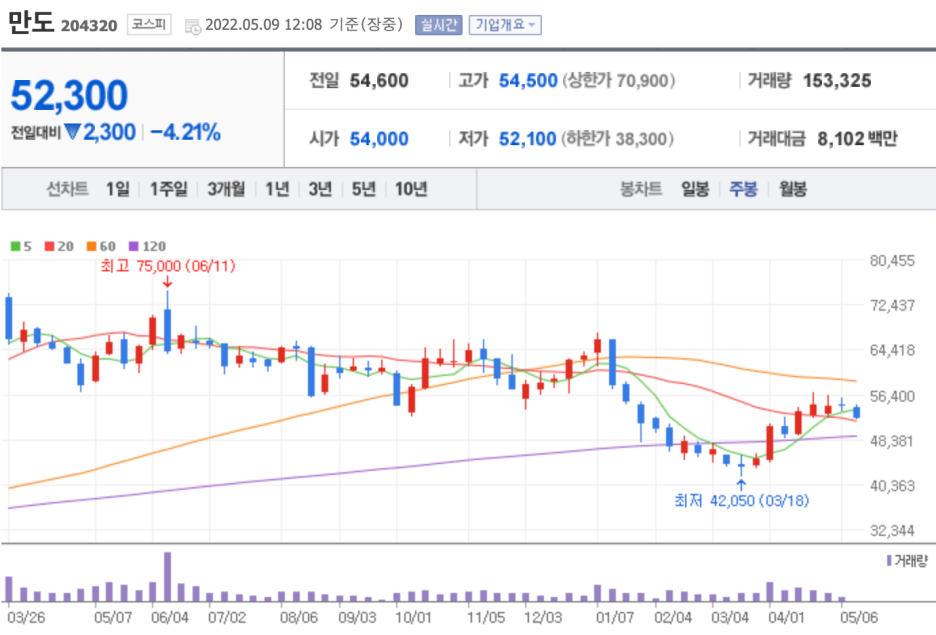Click the trading amount 8,102 백만

pyautogui.click(x=857, y=139)
